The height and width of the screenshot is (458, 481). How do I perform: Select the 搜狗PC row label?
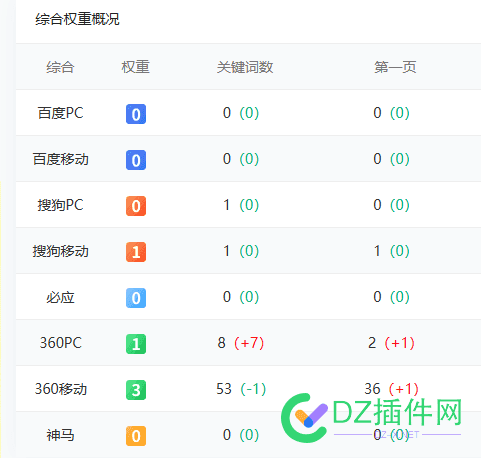coord(60,205)
